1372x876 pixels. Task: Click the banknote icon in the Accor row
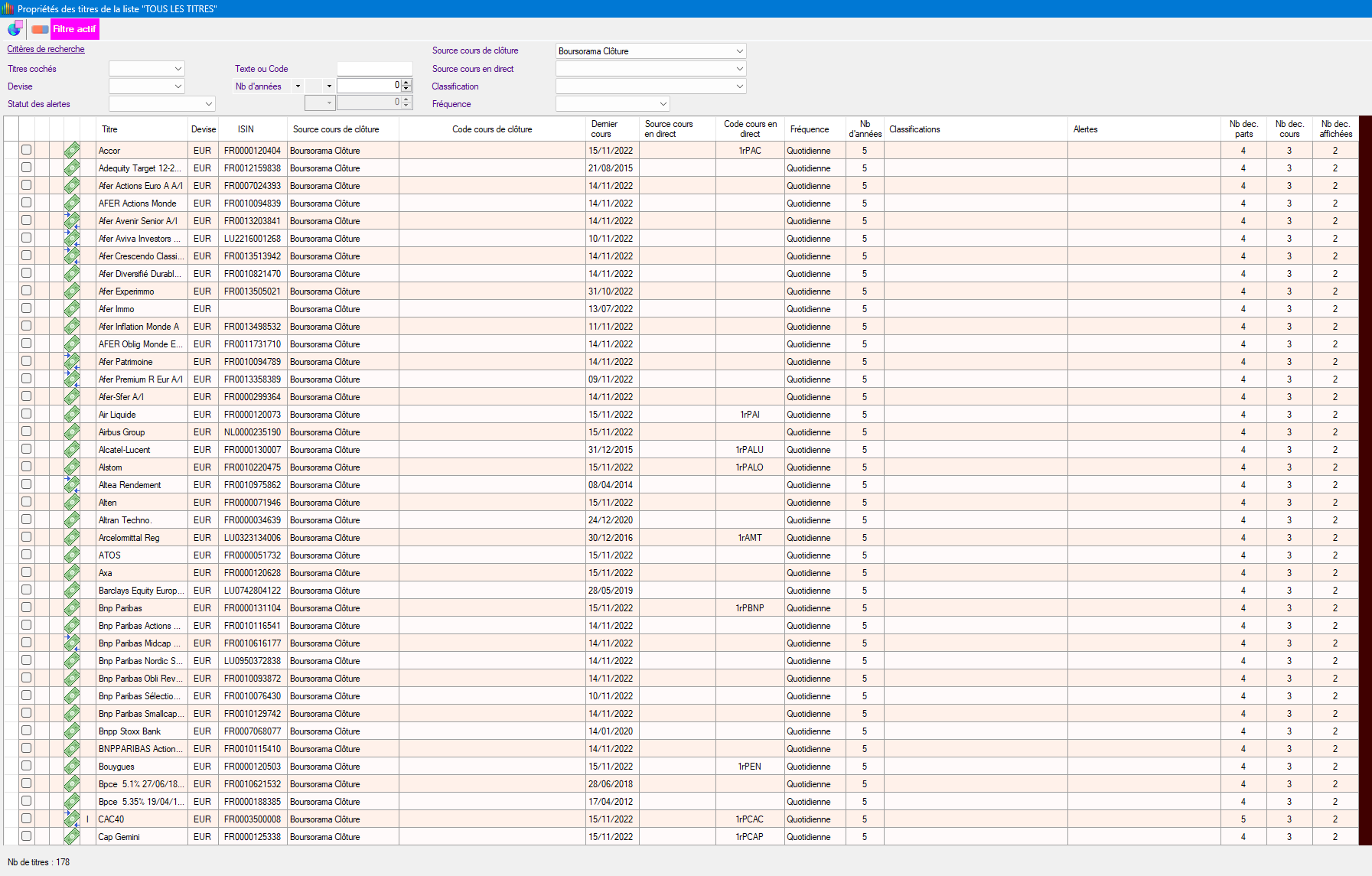click(72, 151)
